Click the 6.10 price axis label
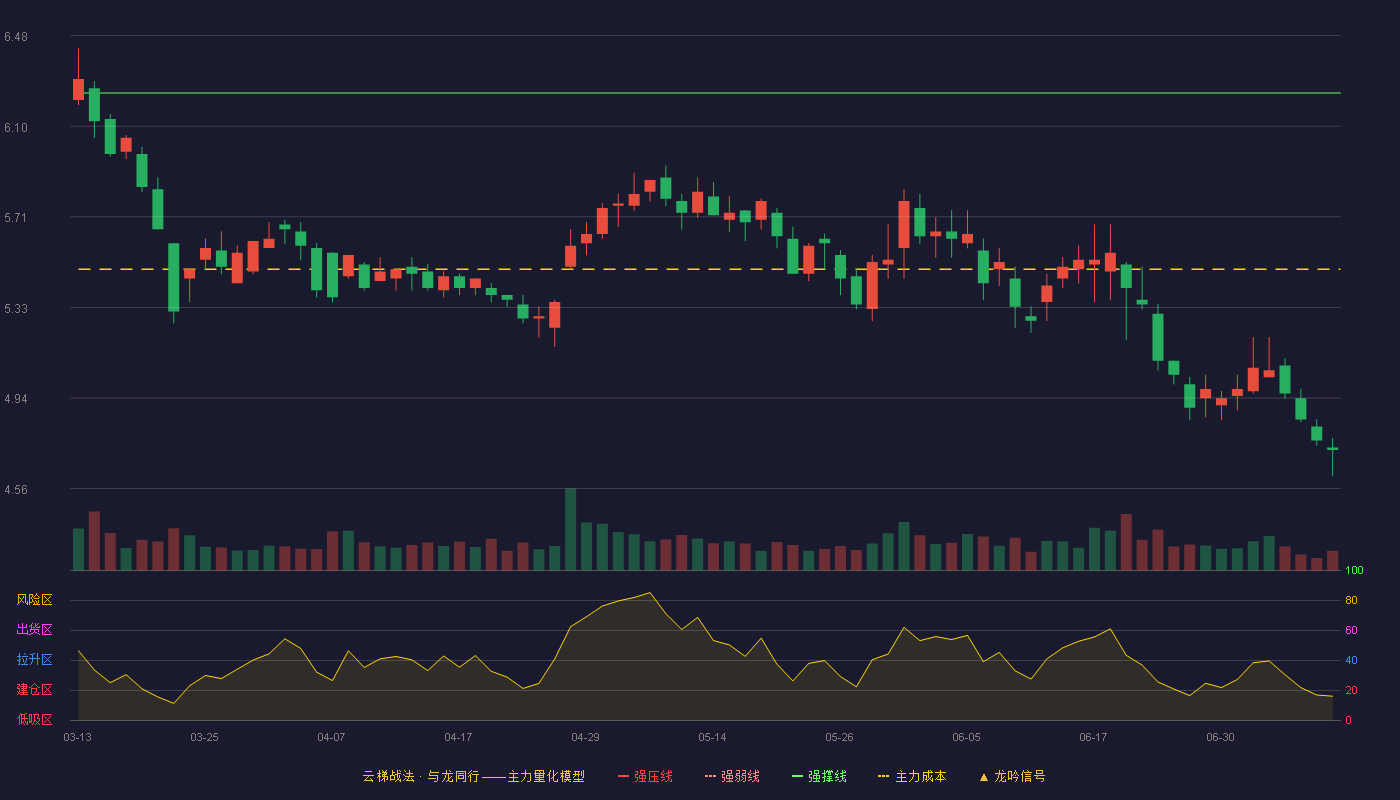The width and height of the screenshot is (1400, 800). click(16, 128)
